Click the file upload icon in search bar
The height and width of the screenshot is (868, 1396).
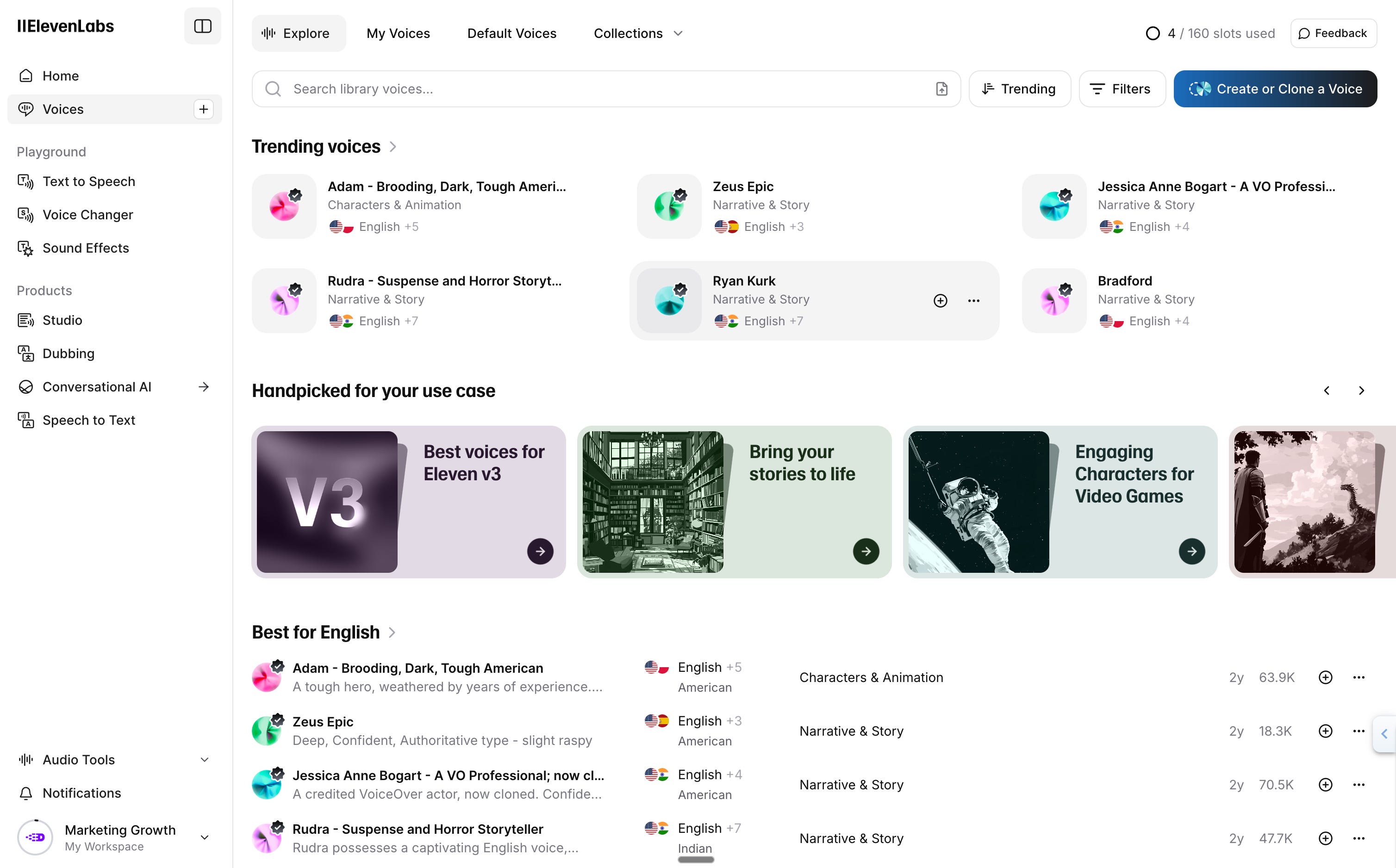(x=942, y=89)
